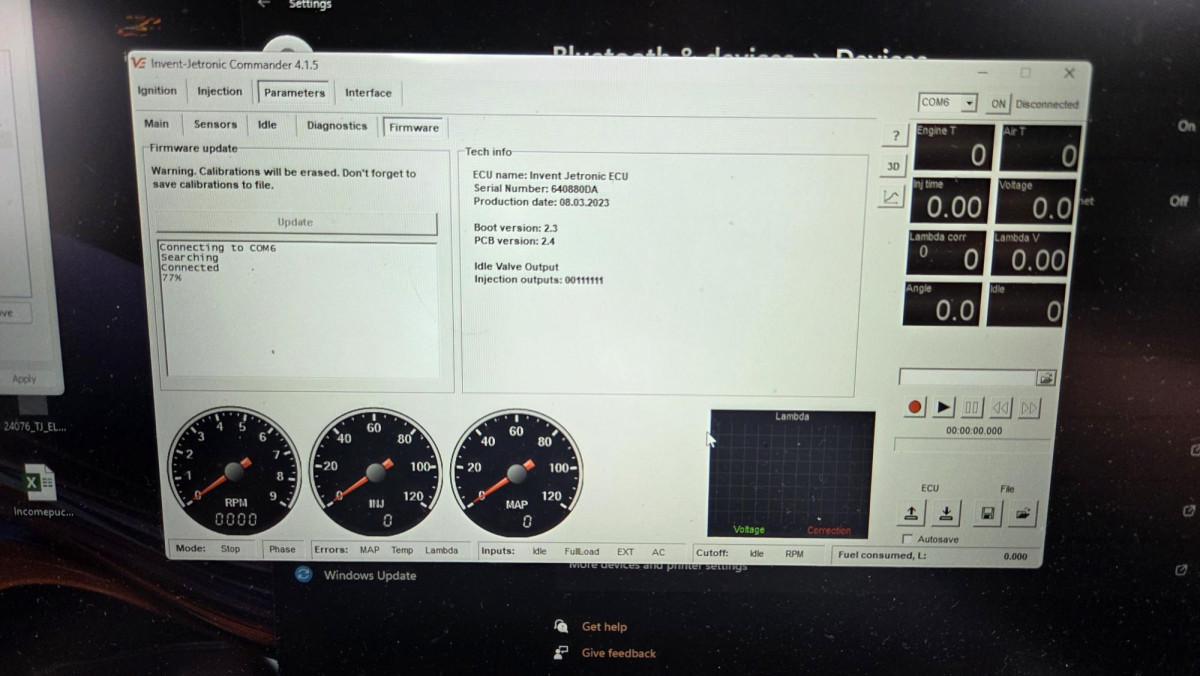
Task: Open the 3D map view button
Action: [893, 166]
